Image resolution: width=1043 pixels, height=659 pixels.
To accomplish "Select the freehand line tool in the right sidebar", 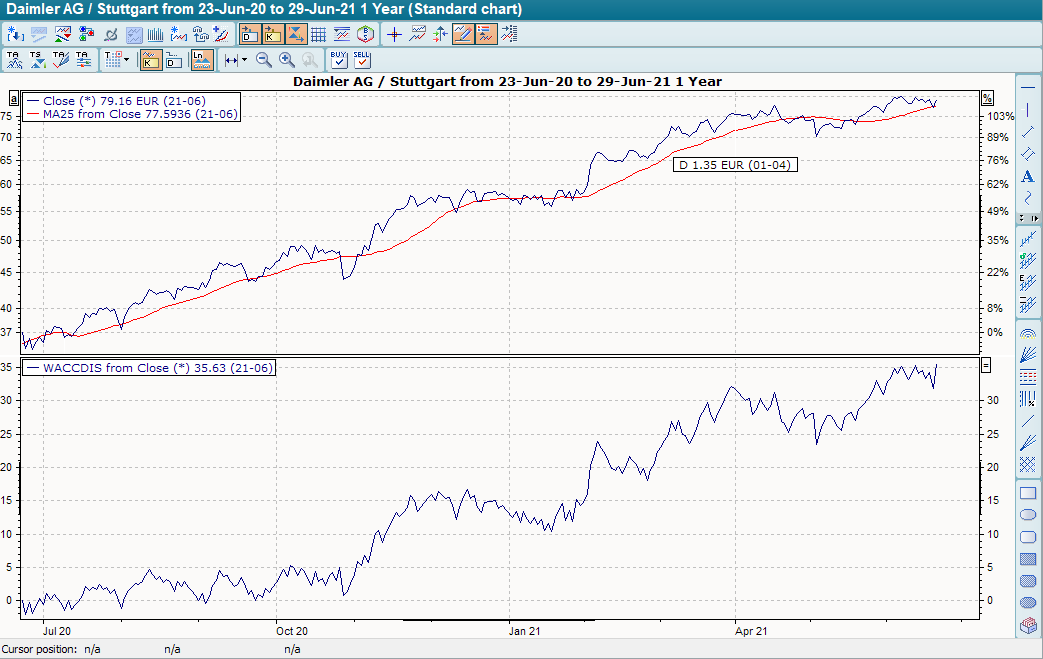I will coord(1026,198).
